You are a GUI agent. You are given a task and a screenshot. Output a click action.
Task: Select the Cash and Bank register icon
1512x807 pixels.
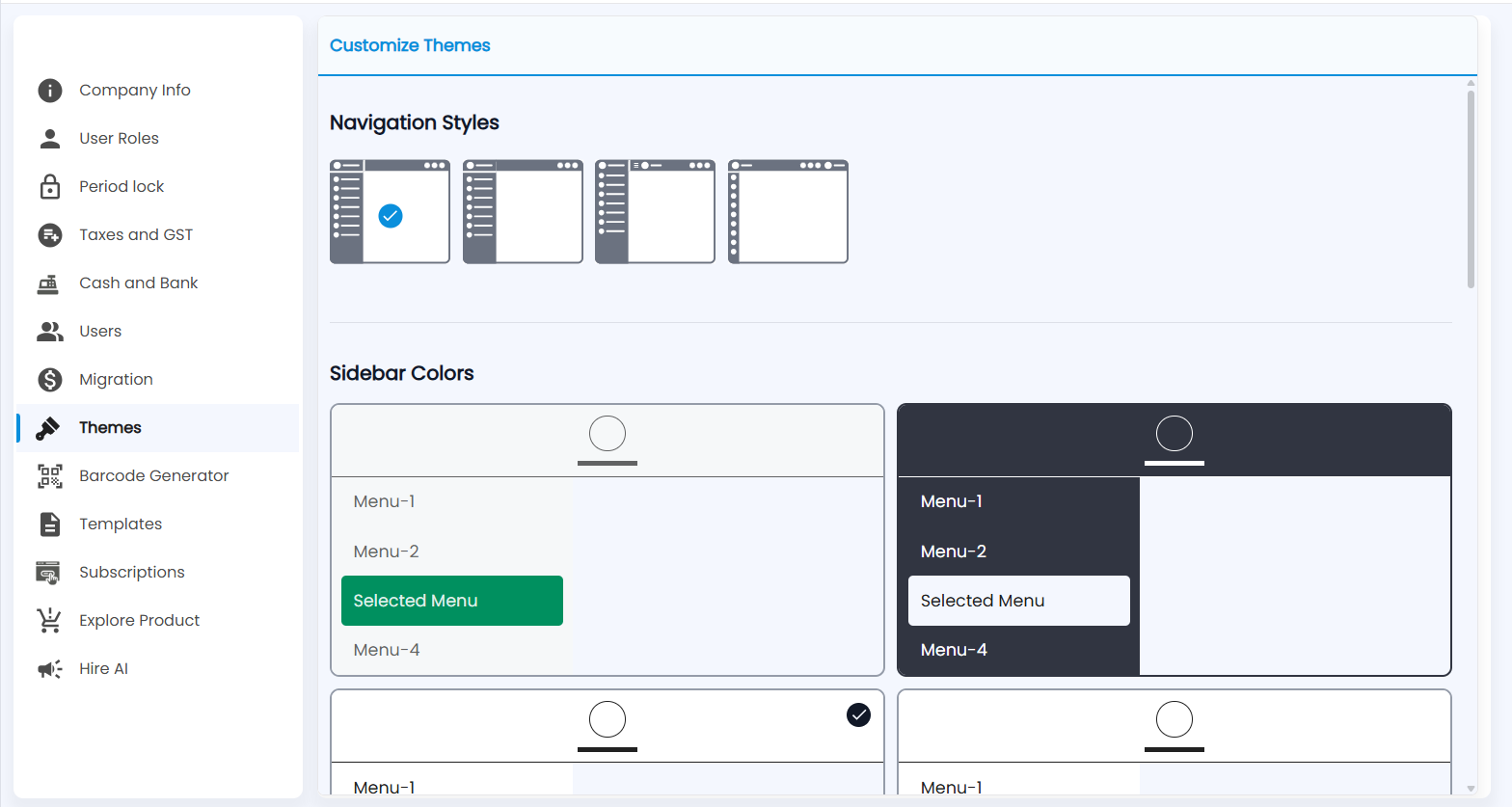point(48,283)
